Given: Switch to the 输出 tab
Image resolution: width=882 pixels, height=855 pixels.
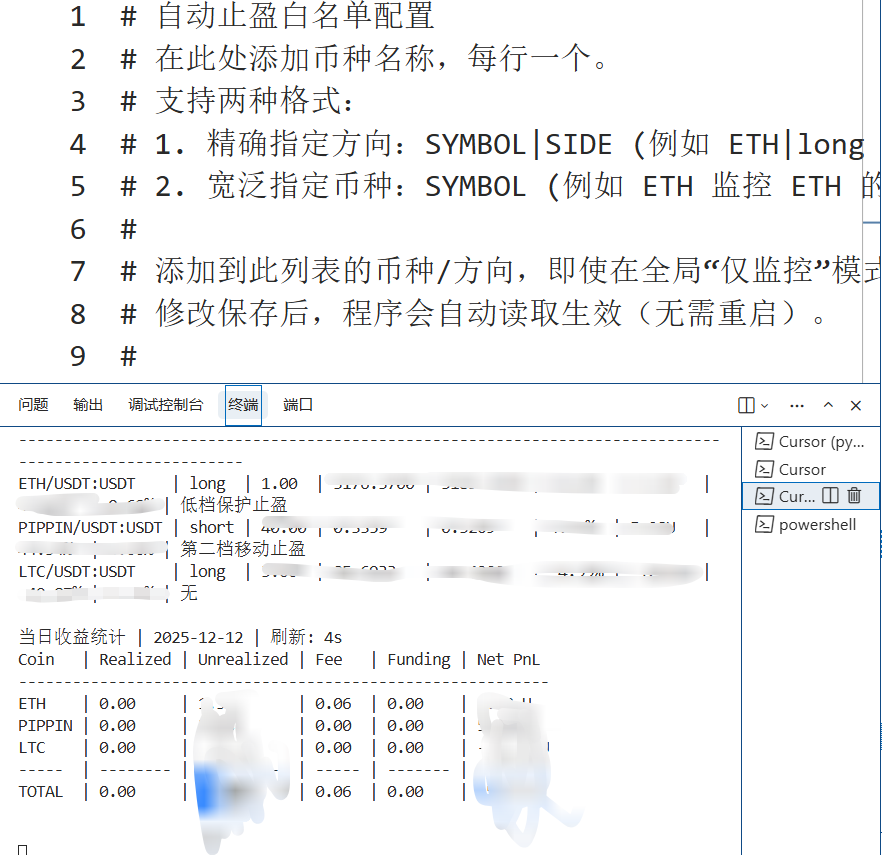Looking at the screenshot, I should [88, 405].
